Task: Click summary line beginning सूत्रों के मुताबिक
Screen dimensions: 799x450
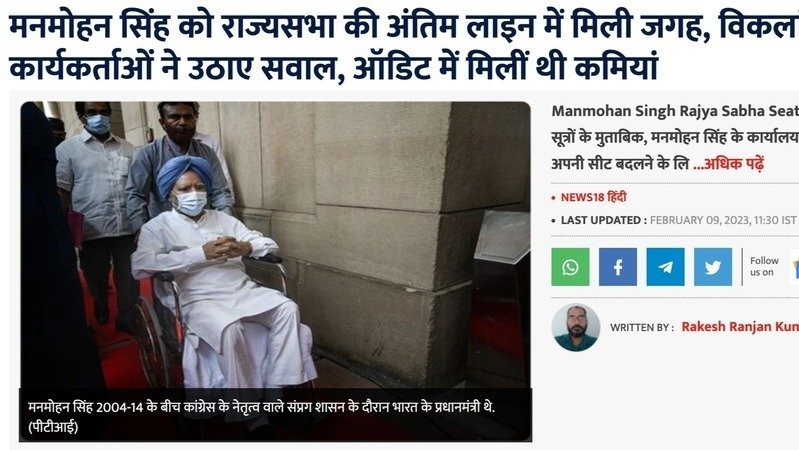Action: click(675, 138)
